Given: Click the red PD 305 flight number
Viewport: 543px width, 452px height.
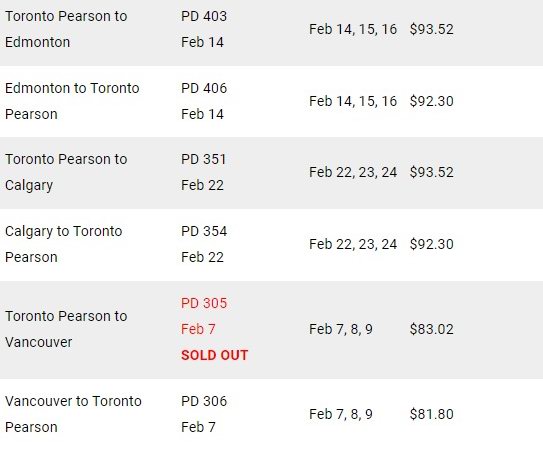Looking at the screenshot, I should (x=204, y=303).
